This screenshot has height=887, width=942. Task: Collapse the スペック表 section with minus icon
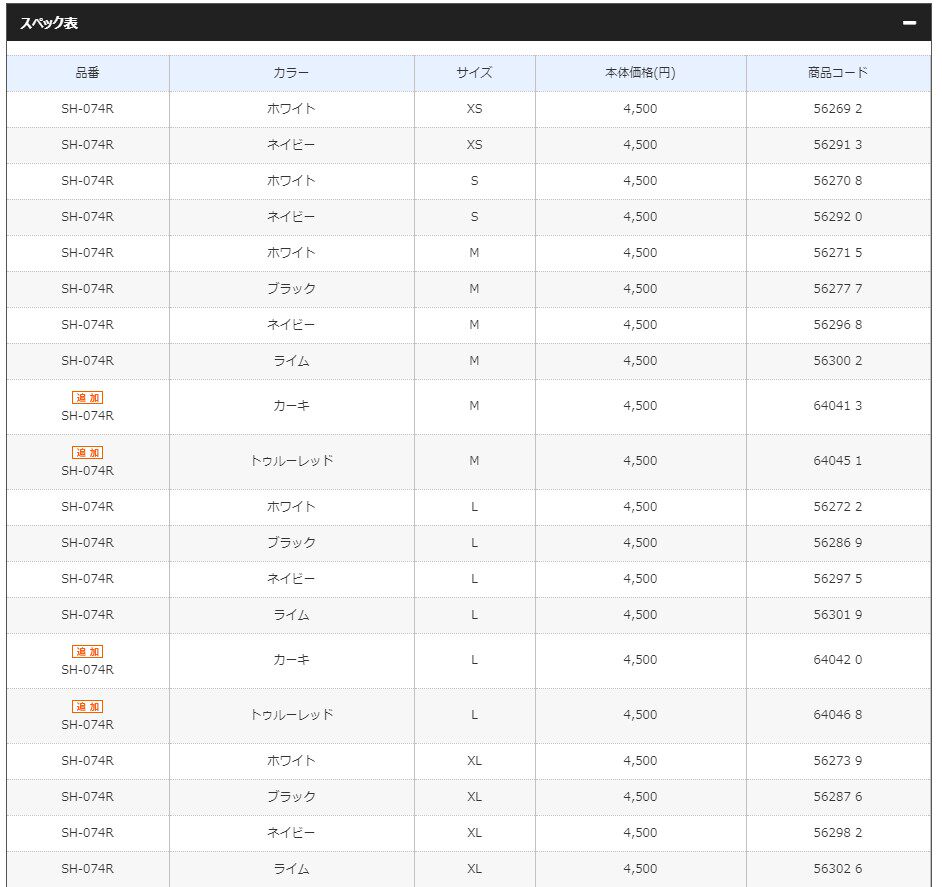[908, 23]
